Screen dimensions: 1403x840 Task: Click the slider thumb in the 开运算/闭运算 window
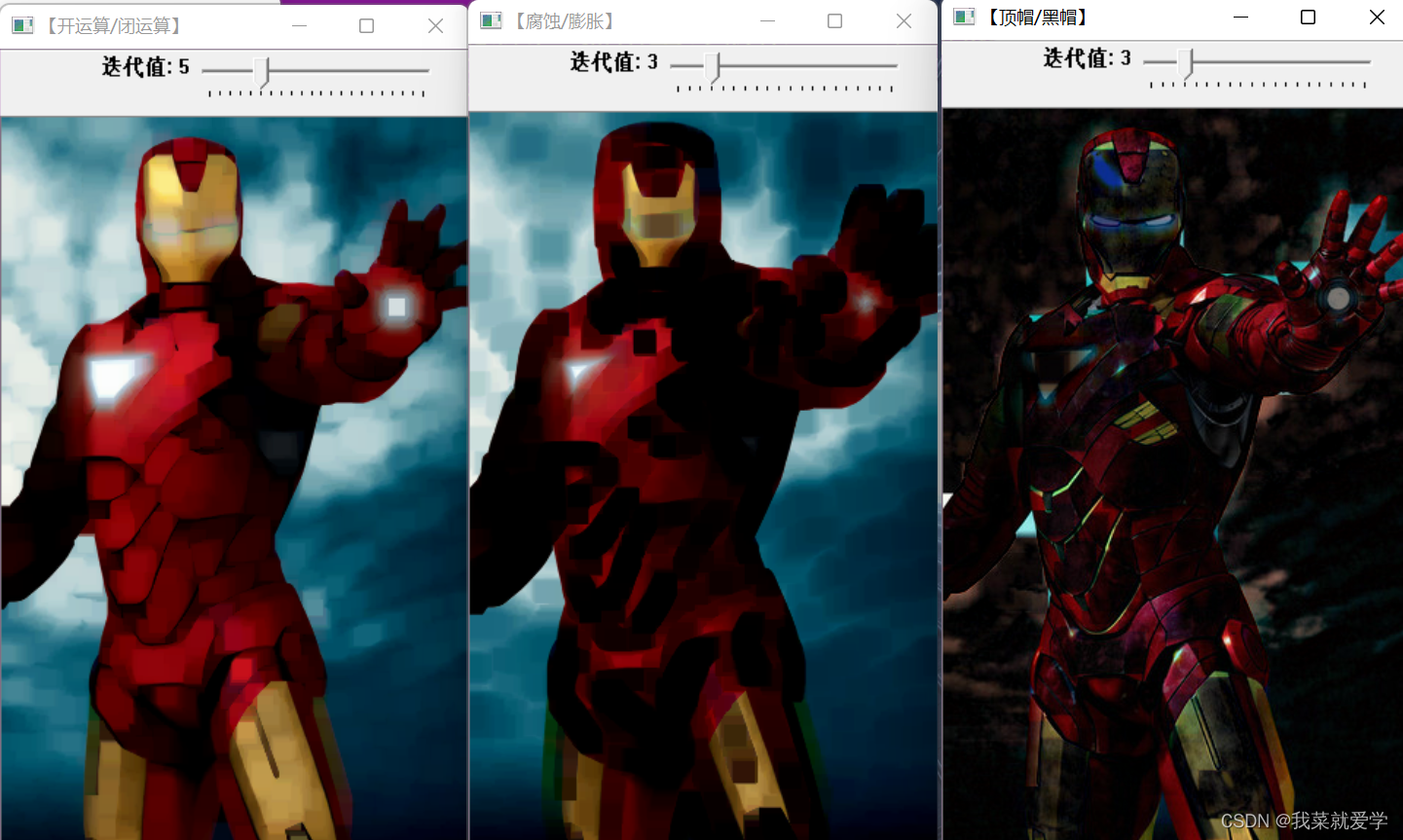pyautogui.click(x=261, y=71)
